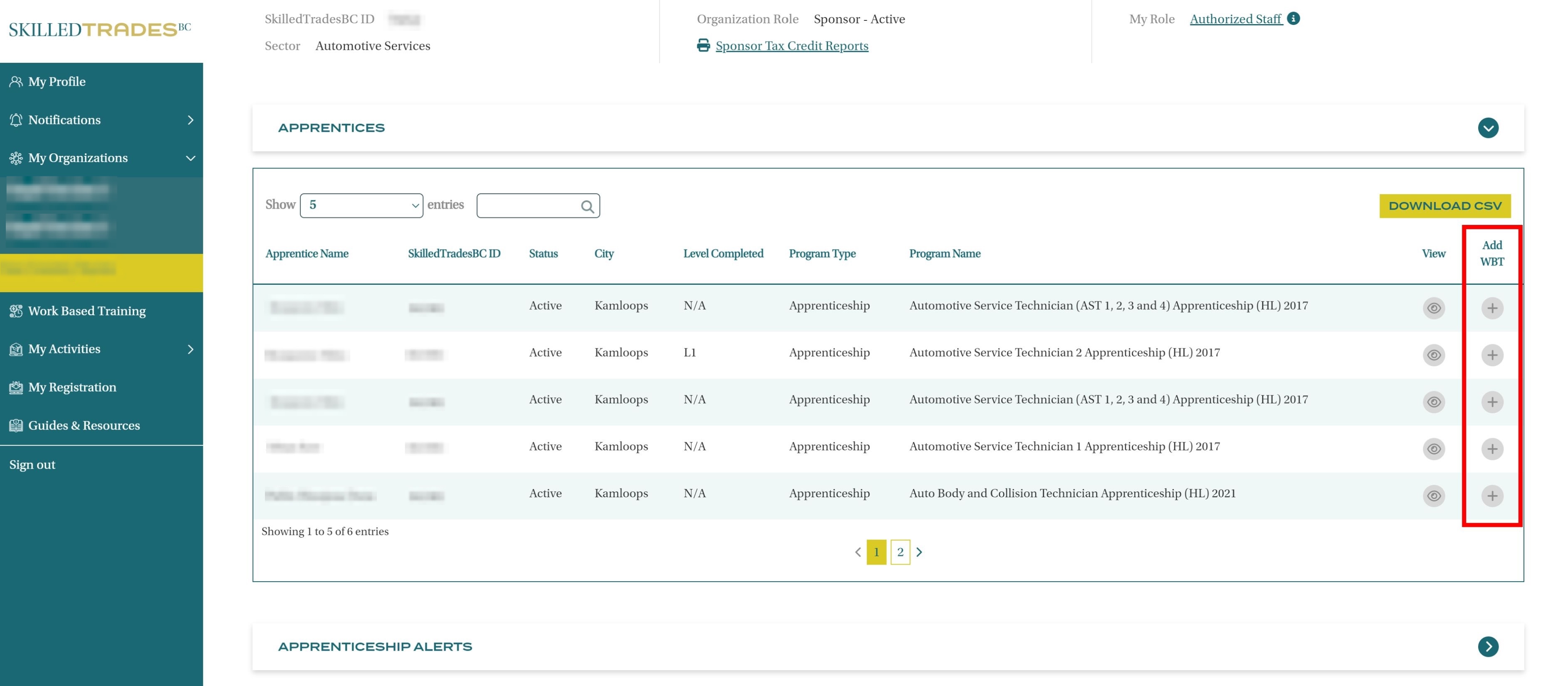1568x686 pixels.
Task: Open My Registration sidebar item
Action: (x=72, y=387)
